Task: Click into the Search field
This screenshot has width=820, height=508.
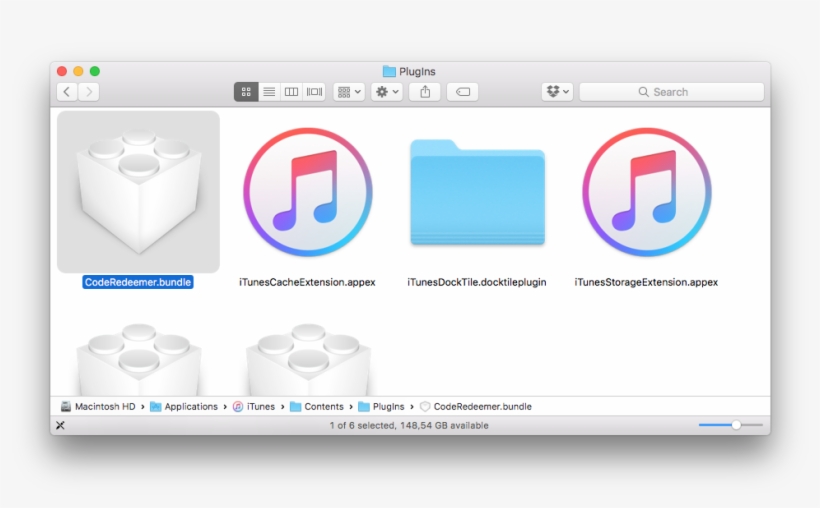Action: click(671, 92)
